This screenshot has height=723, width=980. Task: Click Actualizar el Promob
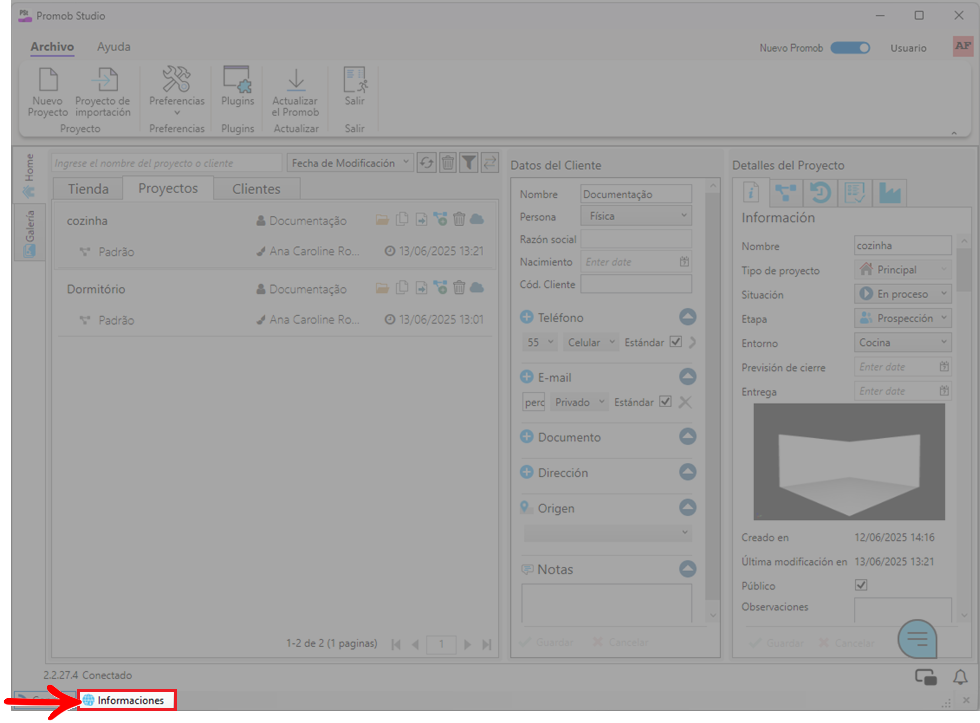click(296, 92)
